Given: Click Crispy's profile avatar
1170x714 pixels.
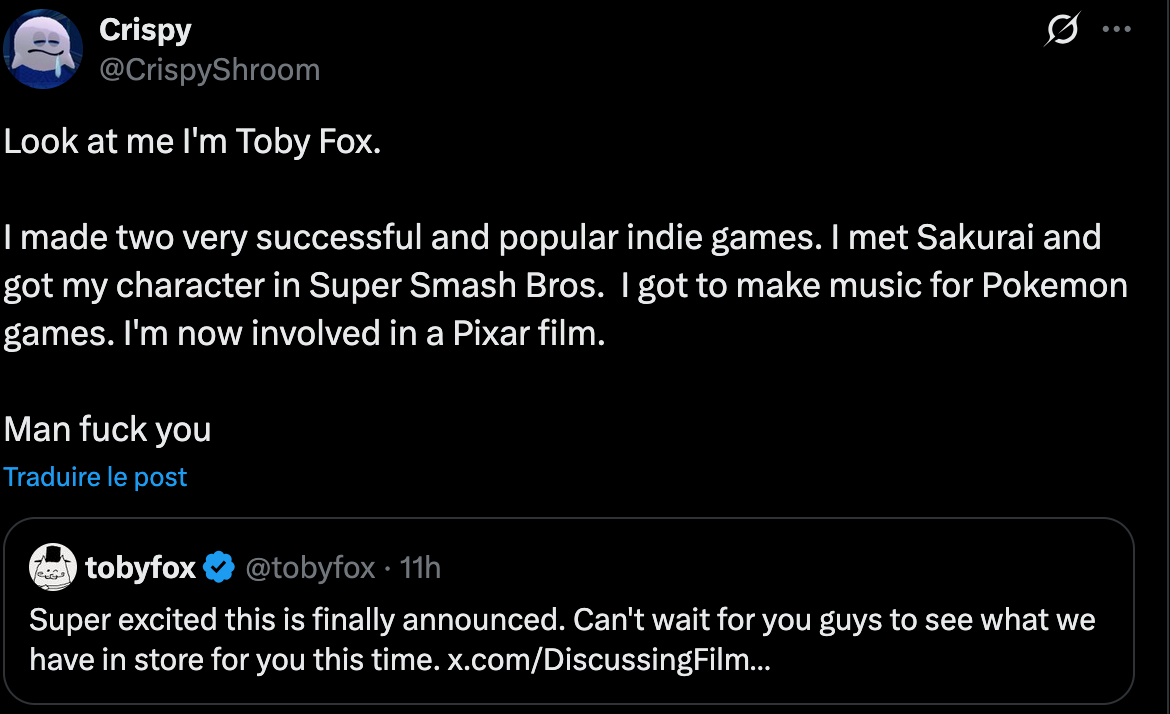Looking at the screenshot, I should click(43, 50).
